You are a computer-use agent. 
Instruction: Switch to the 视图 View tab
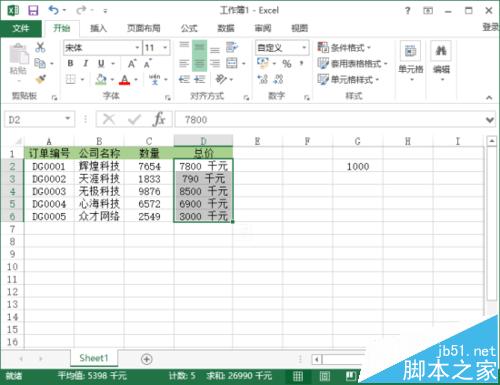point(299,29)
